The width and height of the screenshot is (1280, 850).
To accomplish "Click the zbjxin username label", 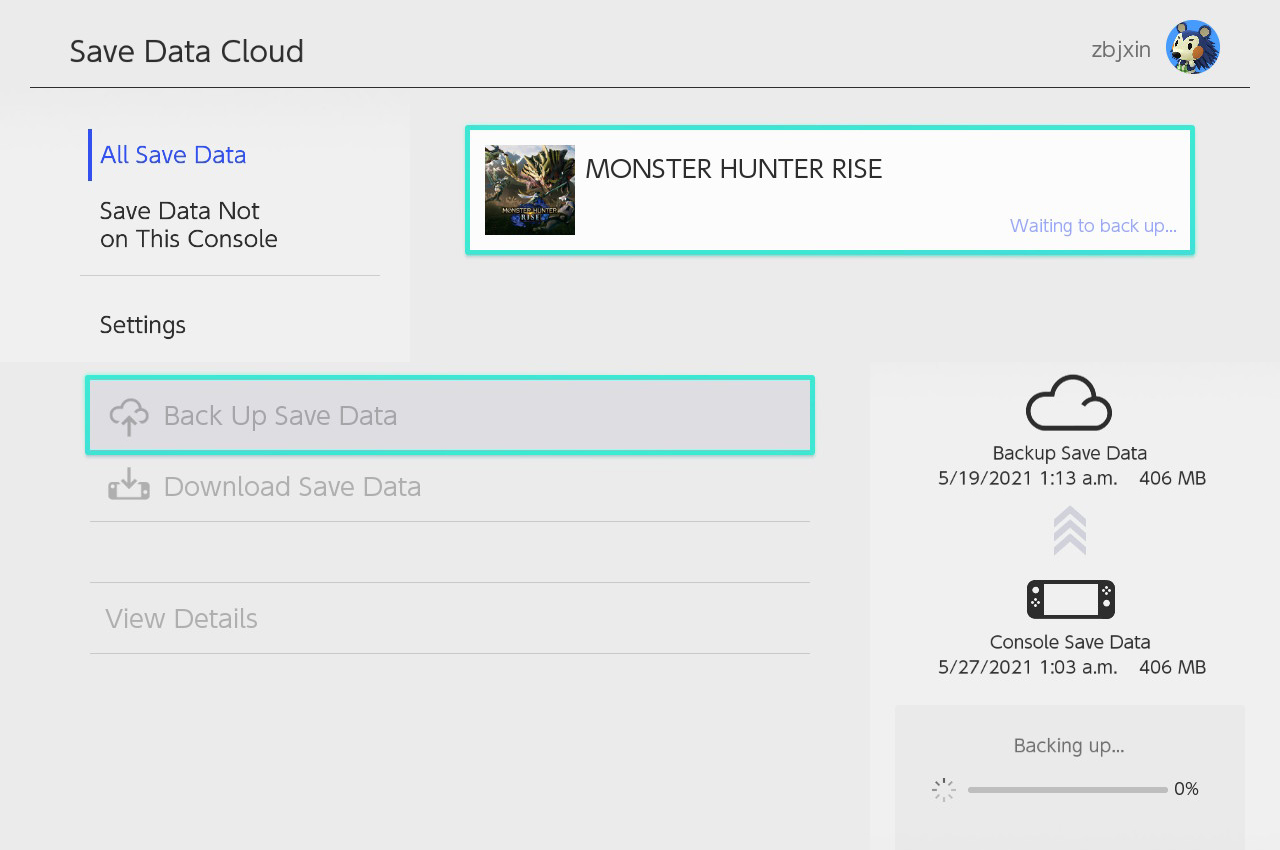I will 1121,49.
